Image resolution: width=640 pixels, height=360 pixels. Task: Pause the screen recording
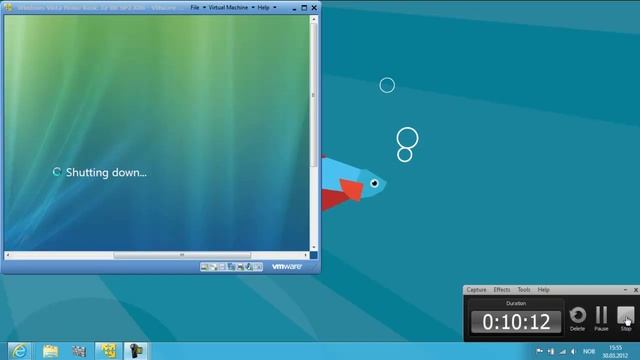pos(601,318)
